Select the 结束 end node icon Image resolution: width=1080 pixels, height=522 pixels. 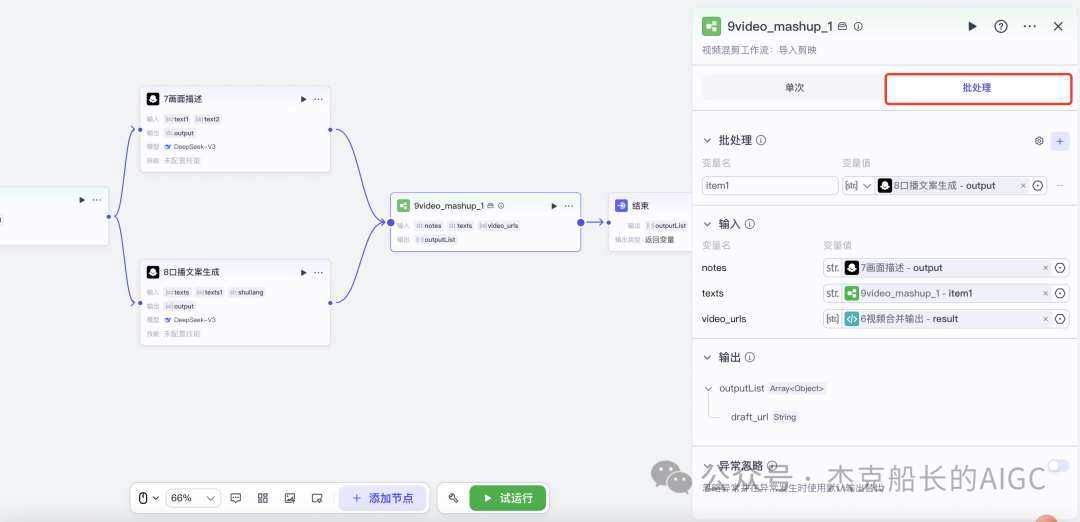coord(621,205)
